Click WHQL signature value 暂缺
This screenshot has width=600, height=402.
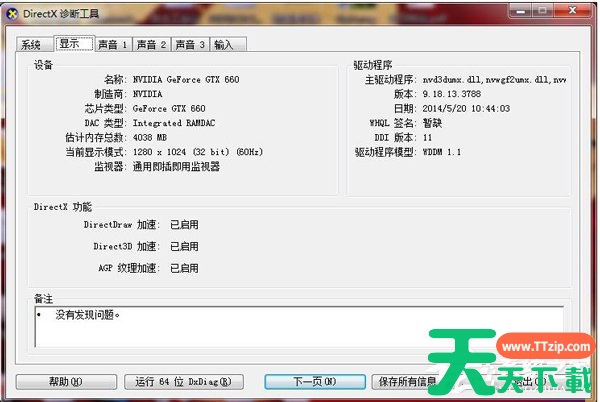[x=432, y=123]
